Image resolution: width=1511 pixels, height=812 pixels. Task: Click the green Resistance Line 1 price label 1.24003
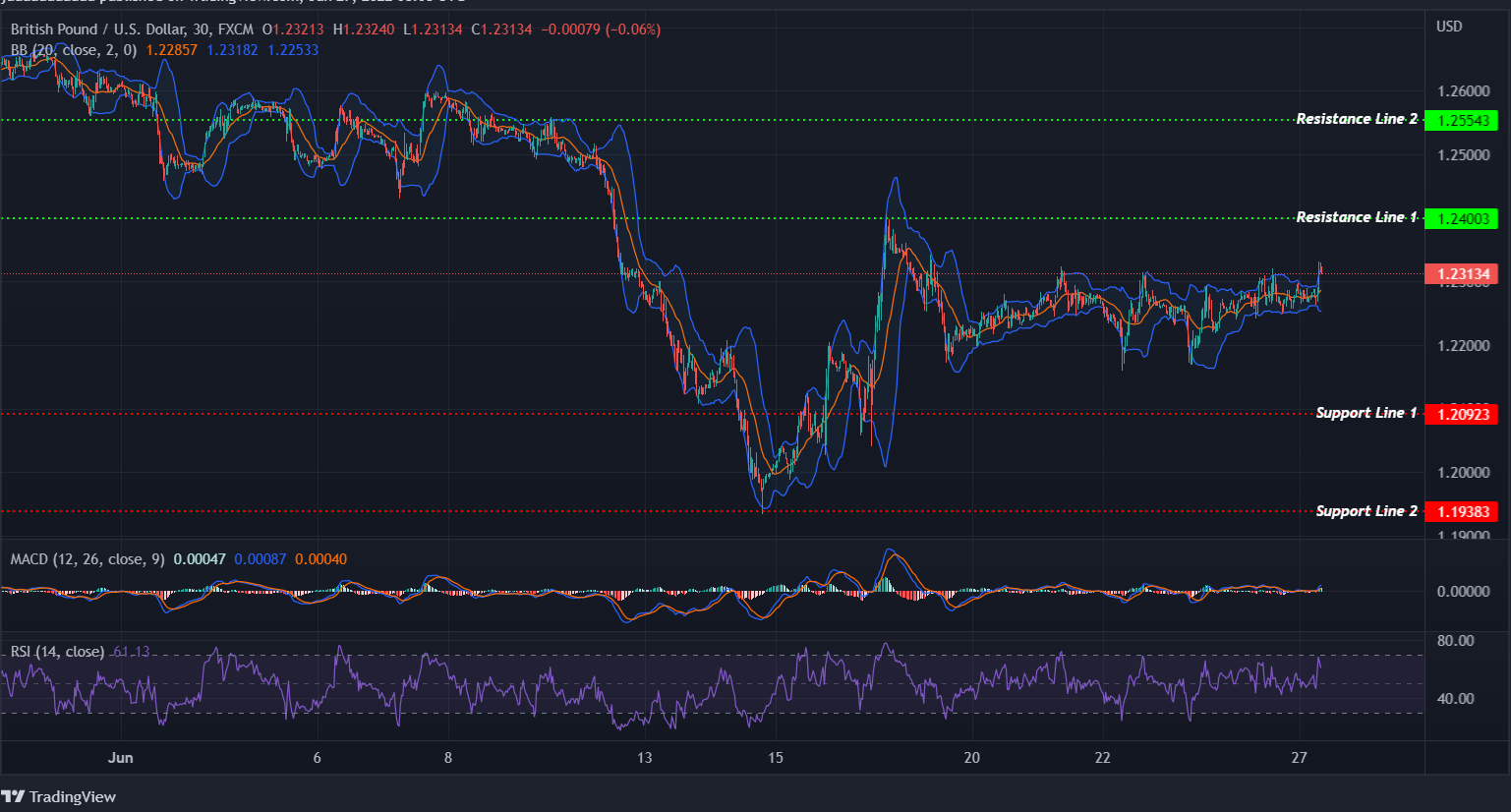1462,218
